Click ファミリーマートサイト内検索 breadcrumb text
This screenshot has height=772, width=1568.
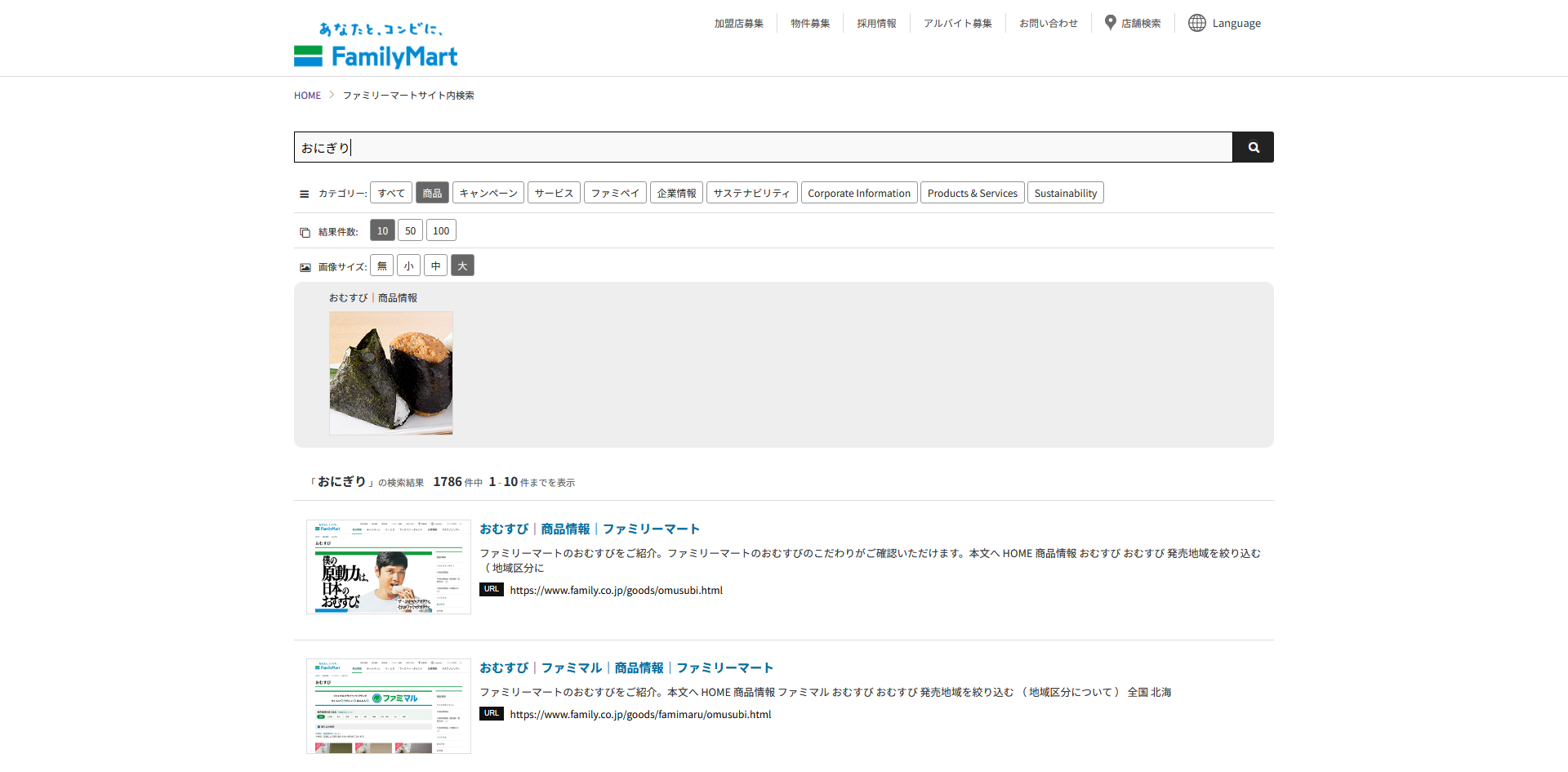(408, 96)
